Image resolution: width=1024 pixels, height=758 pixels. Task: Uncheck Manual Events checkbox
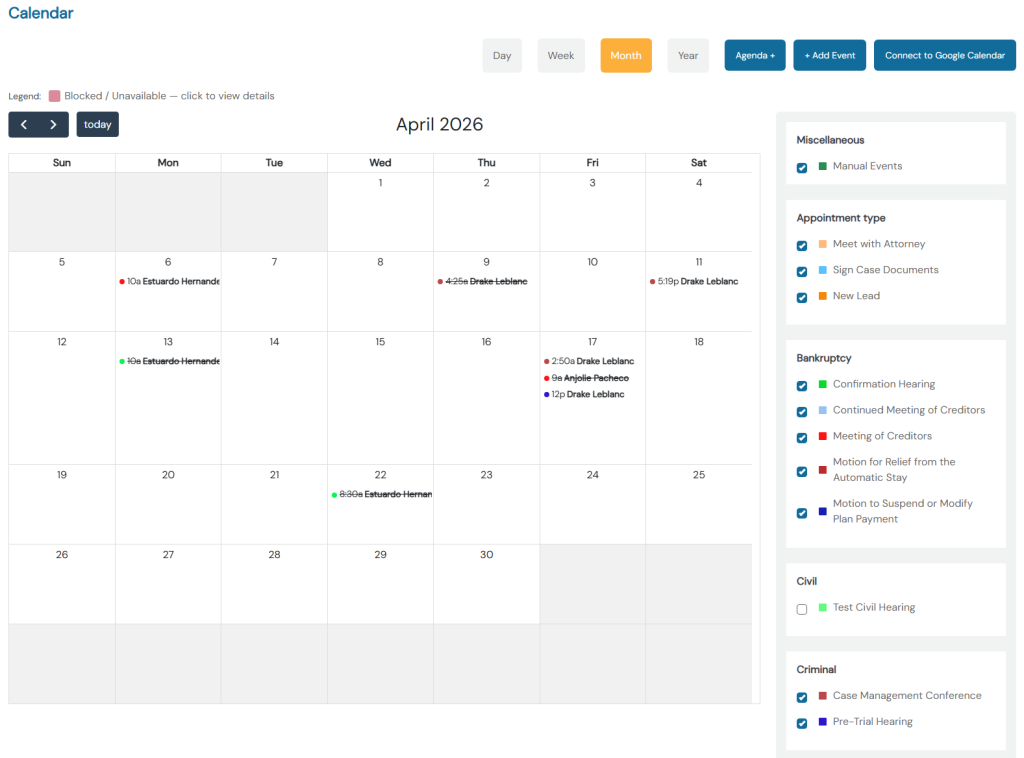click(802, 168)
